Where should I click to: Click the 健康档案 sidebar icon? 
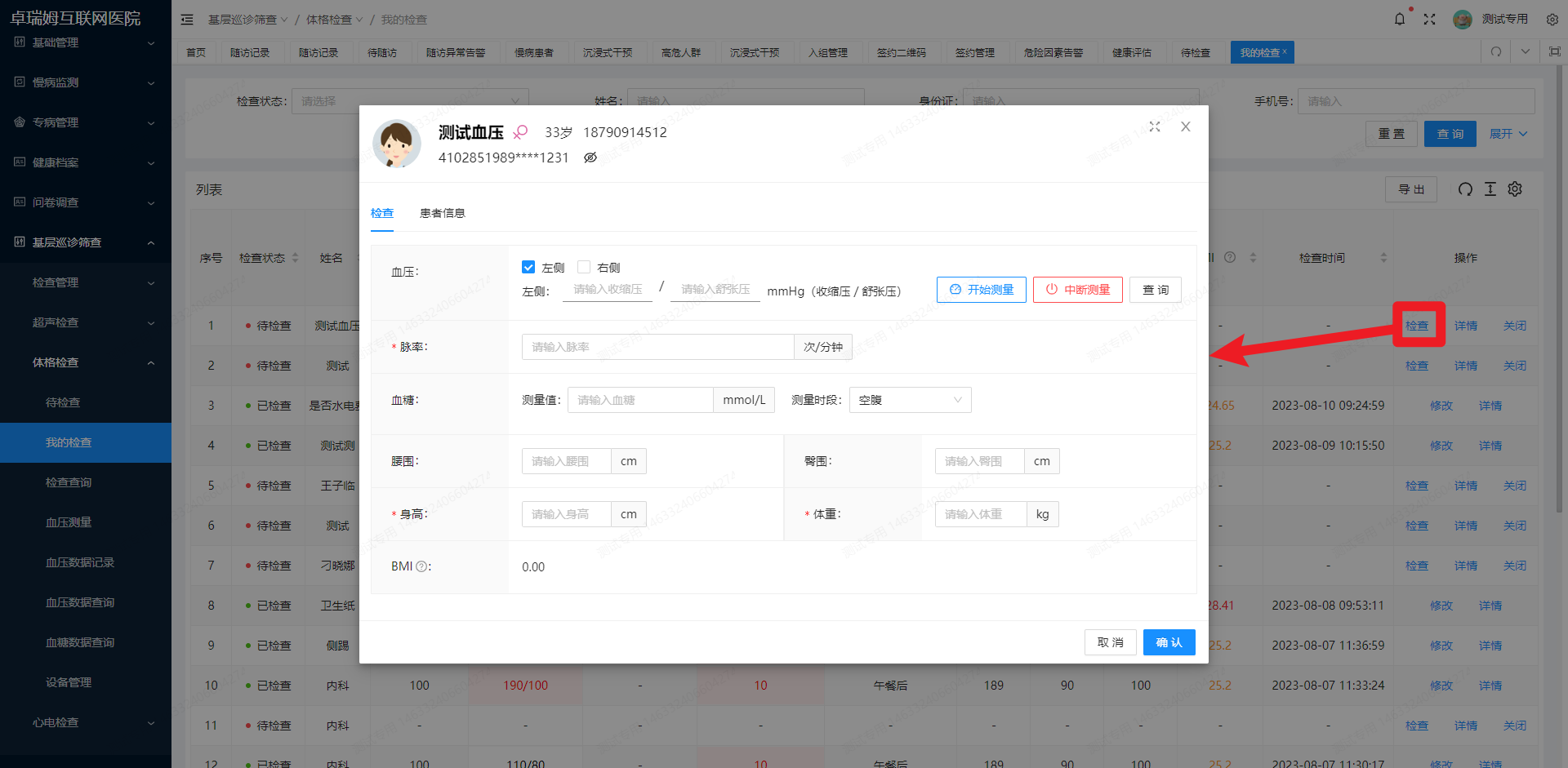(20, 162)
